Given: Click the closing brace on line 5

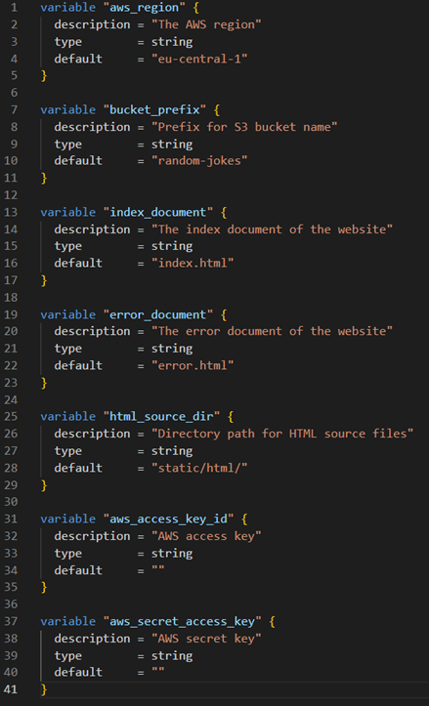Looking at the screenshot, I should pyautogui.click(x=44, y=76).
